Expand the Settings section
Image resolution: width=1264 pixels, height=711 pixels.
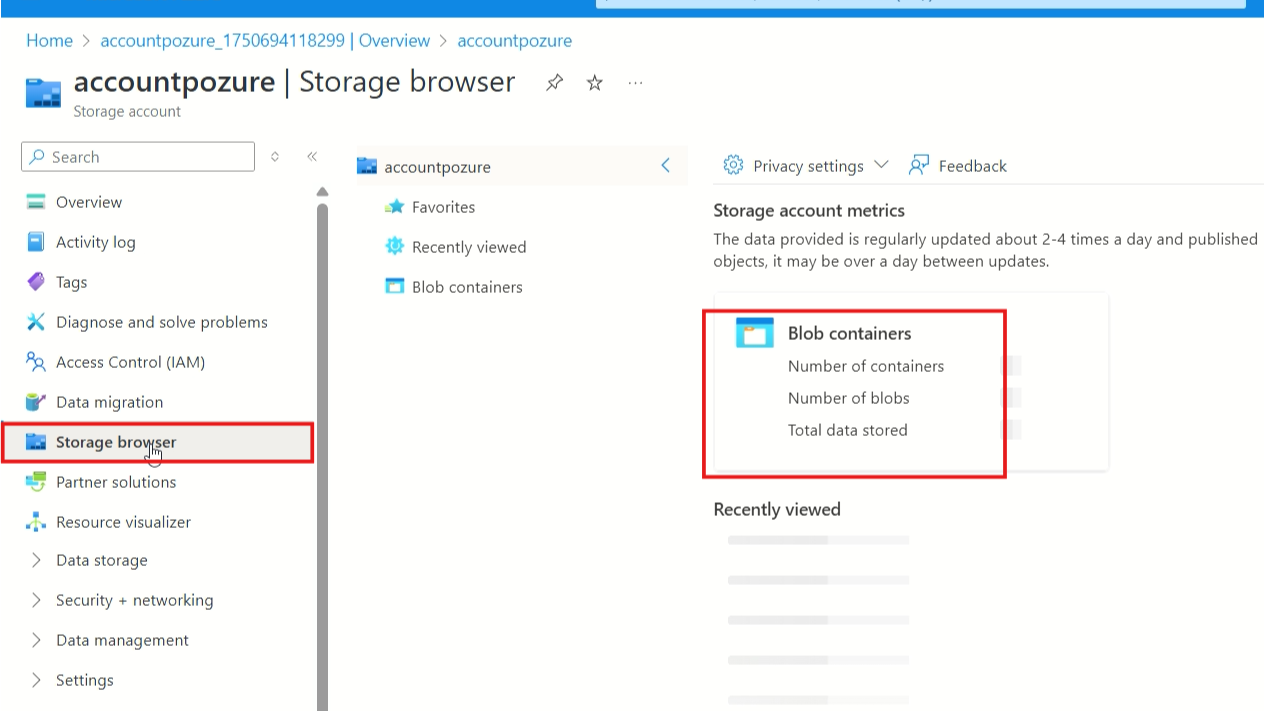click(37, 680)
